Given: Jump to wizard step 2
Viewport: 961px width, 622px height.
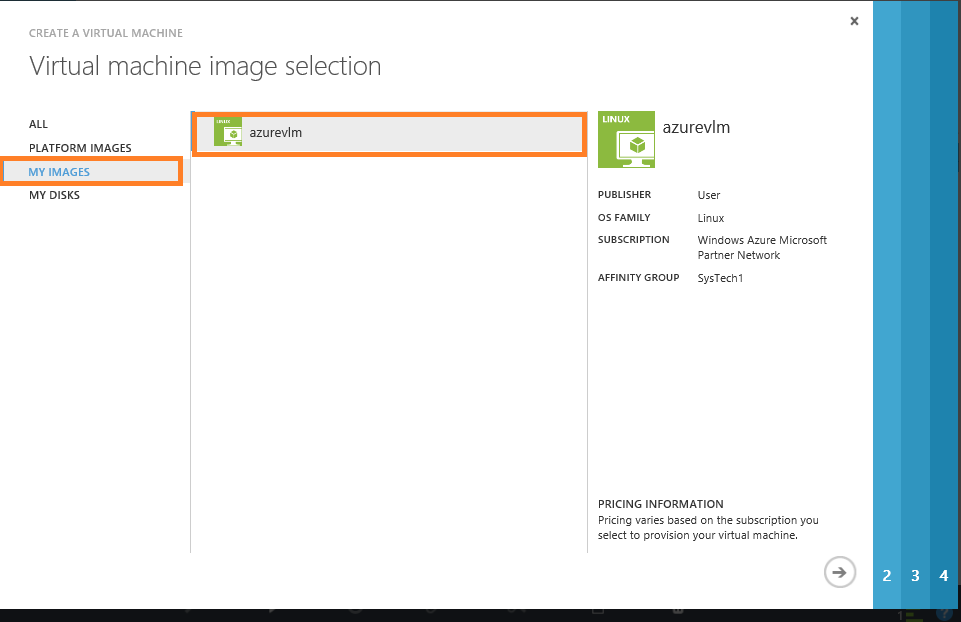Looking at the screenshot, I should [887, 575].
